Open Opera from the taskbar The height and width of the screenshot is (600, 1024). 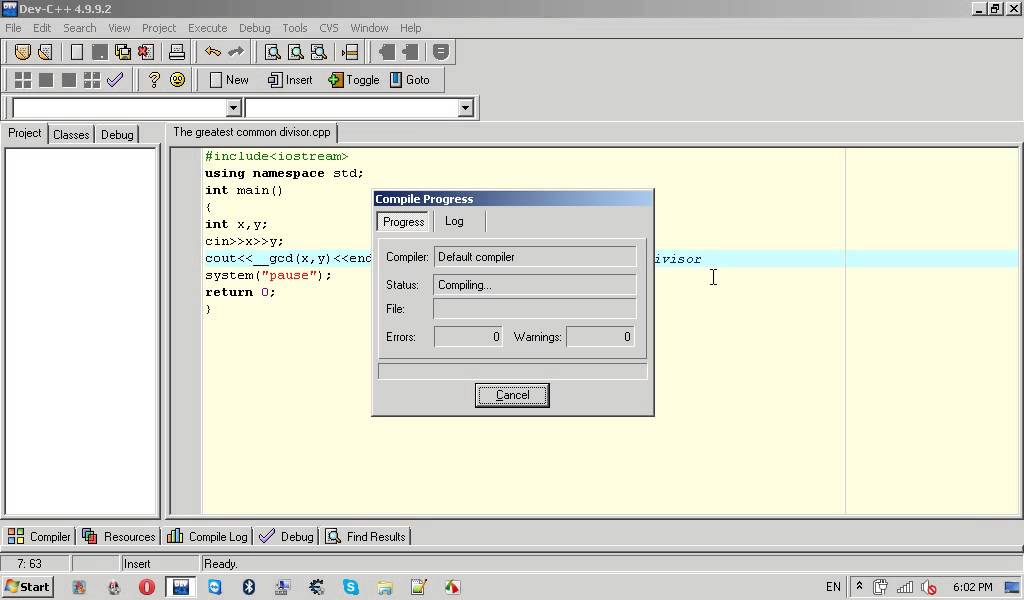point(147,587)
